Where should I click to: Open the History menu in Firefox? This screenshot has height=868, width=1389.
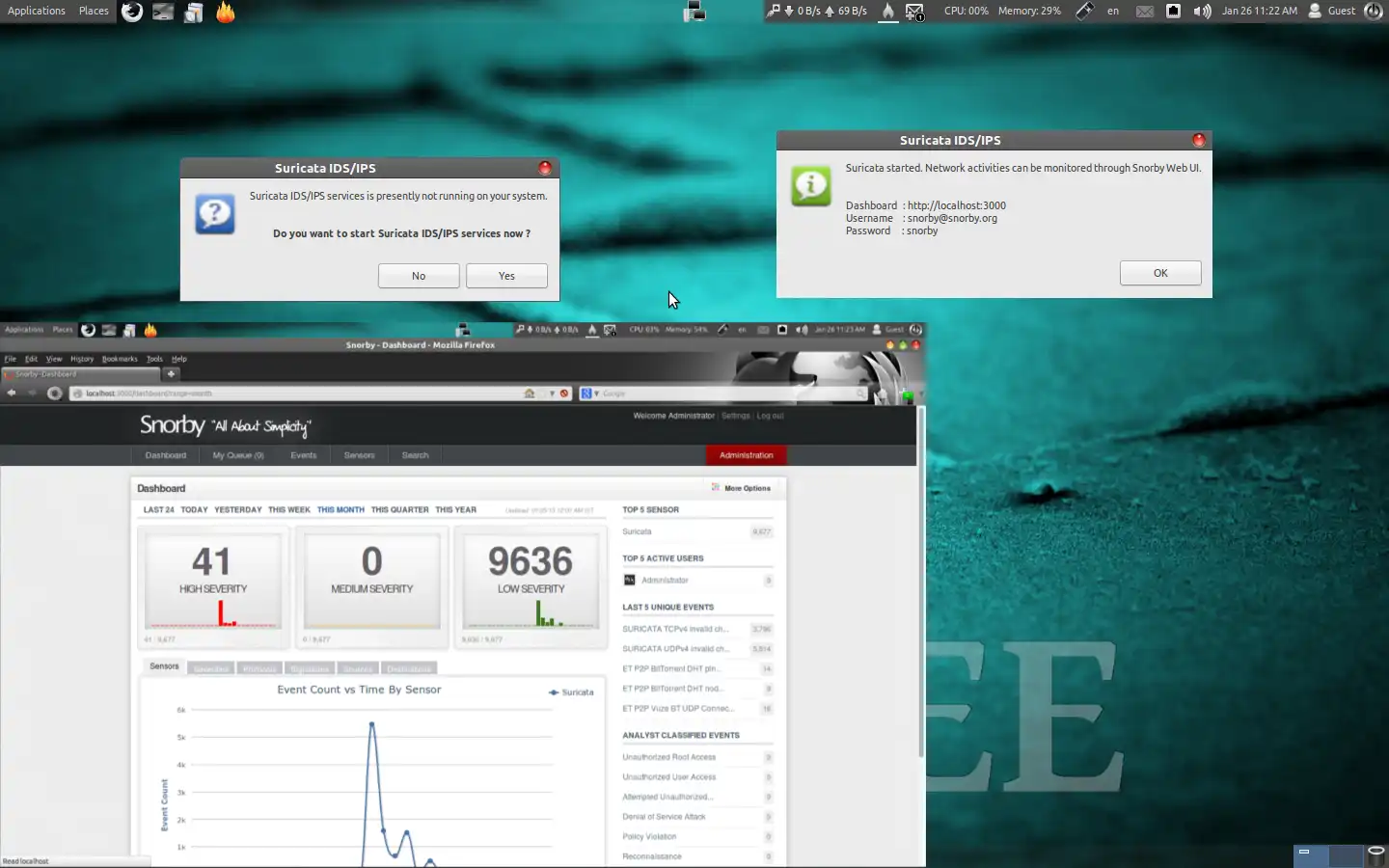pyautogui.click(x=82, y=359)
